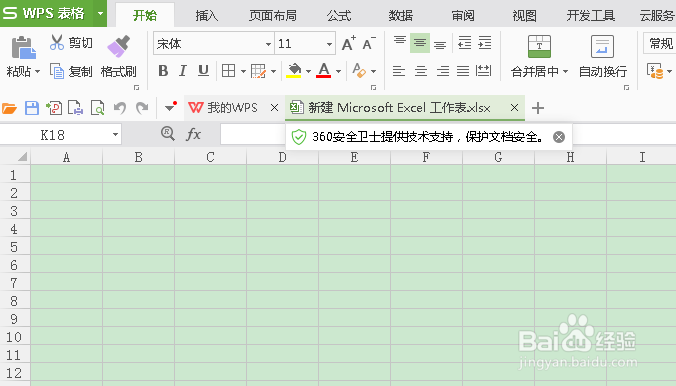Screen dimensions: 676x386
Task: Click the Wrap Text icon
Action: (602, 47)
